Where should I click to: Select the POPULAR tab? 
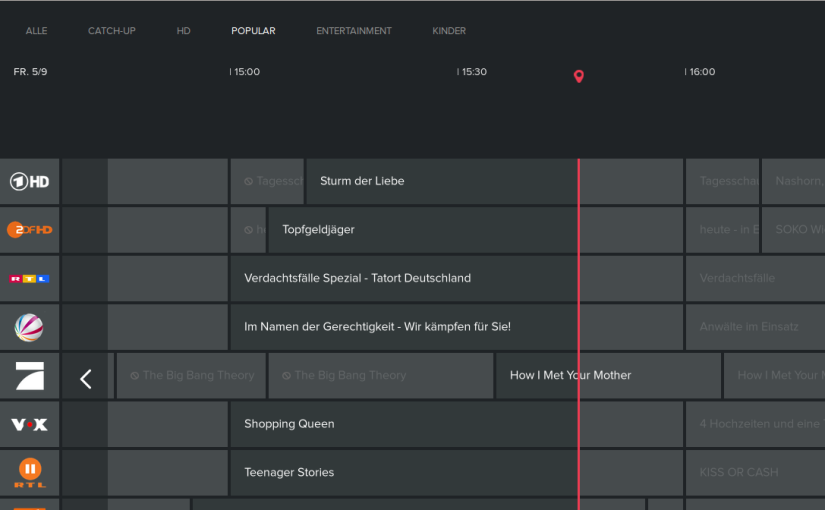pos(253,31)
